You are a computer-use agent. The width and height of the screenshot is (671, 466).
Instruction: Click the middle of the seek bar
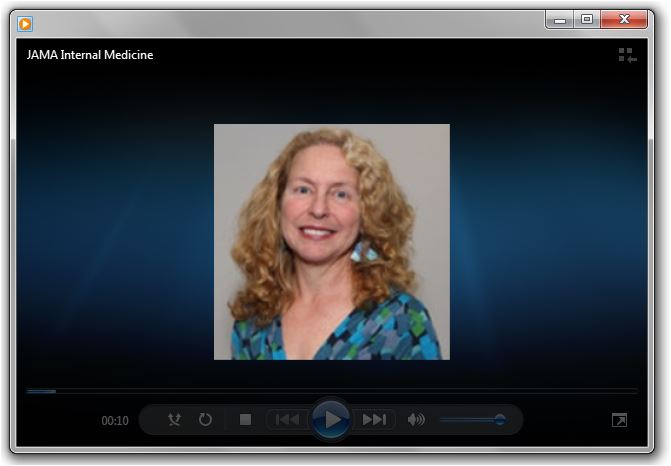tap(332, 391)
